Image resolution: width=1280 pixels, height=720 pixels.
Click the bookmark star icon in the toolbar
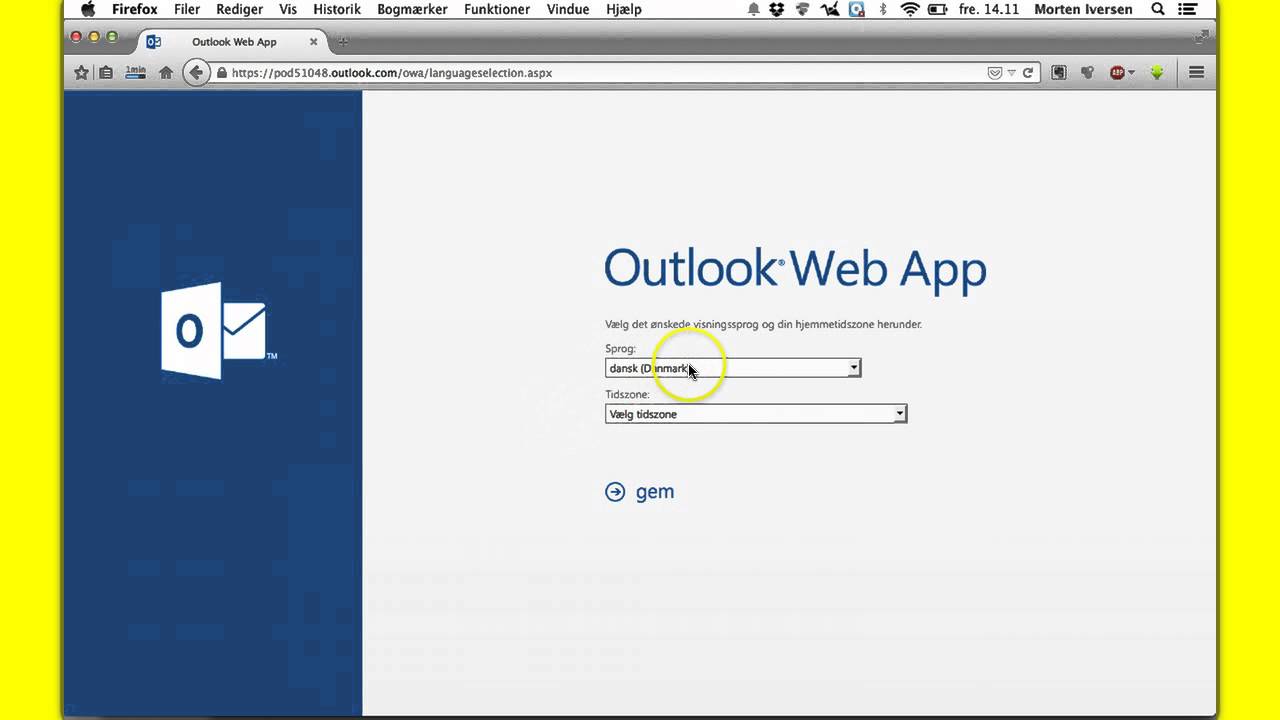[x=82, y=73]
